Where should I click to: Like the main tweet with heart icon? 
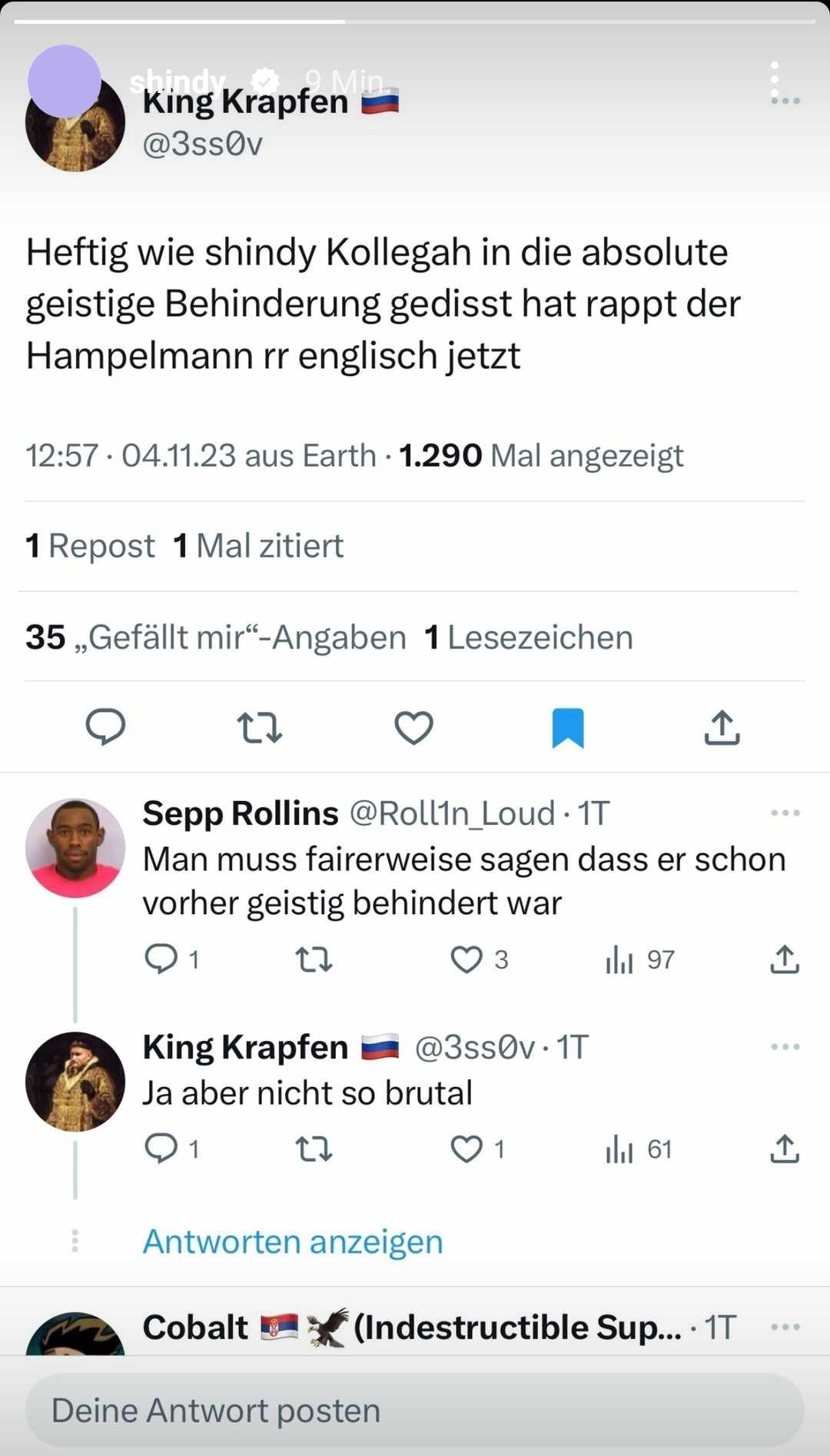tap(413, 727)
